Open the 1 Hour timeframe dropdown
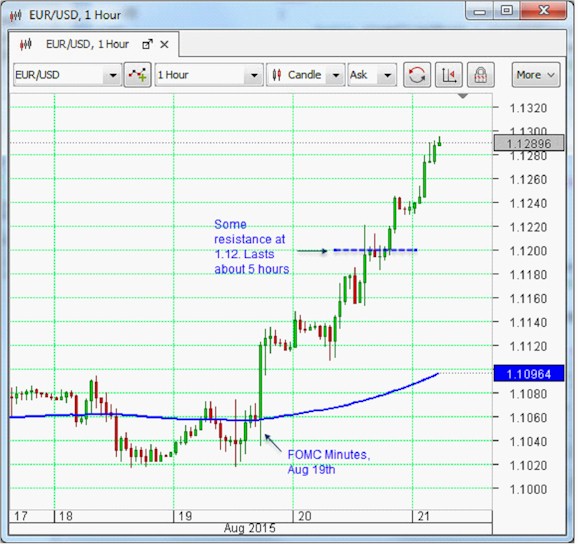This screenshot has height=546, width=580. point(209,75)
